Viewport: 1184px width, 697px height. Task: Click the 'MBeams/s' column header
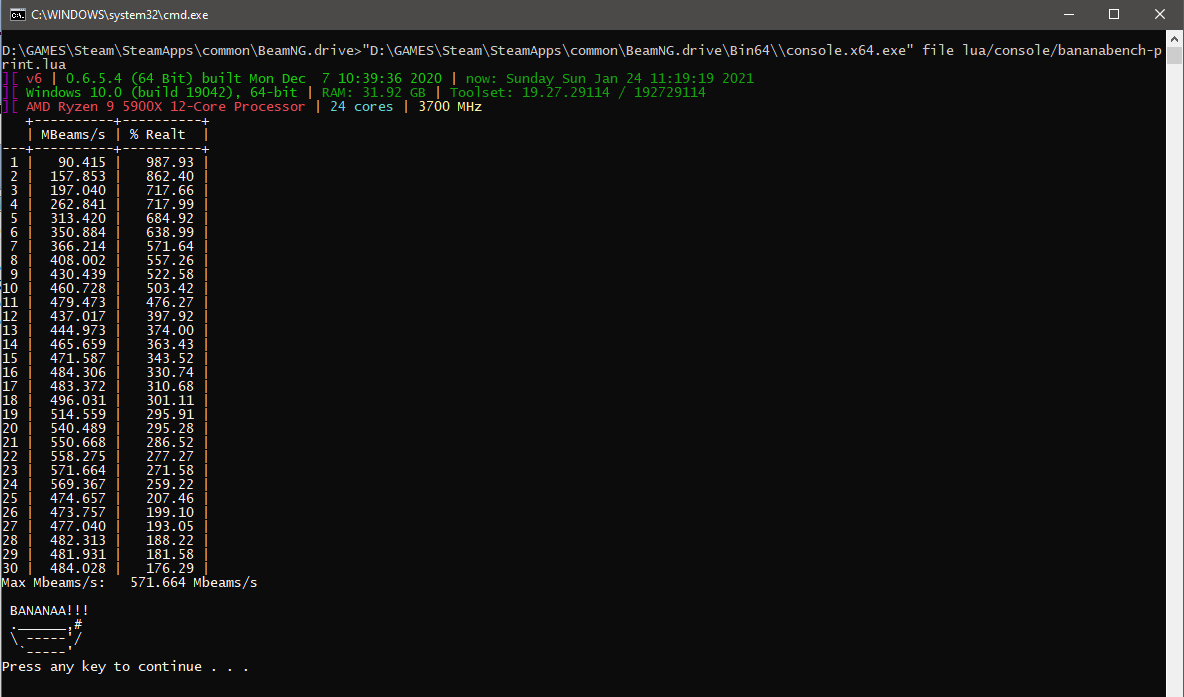pos(73,134)
